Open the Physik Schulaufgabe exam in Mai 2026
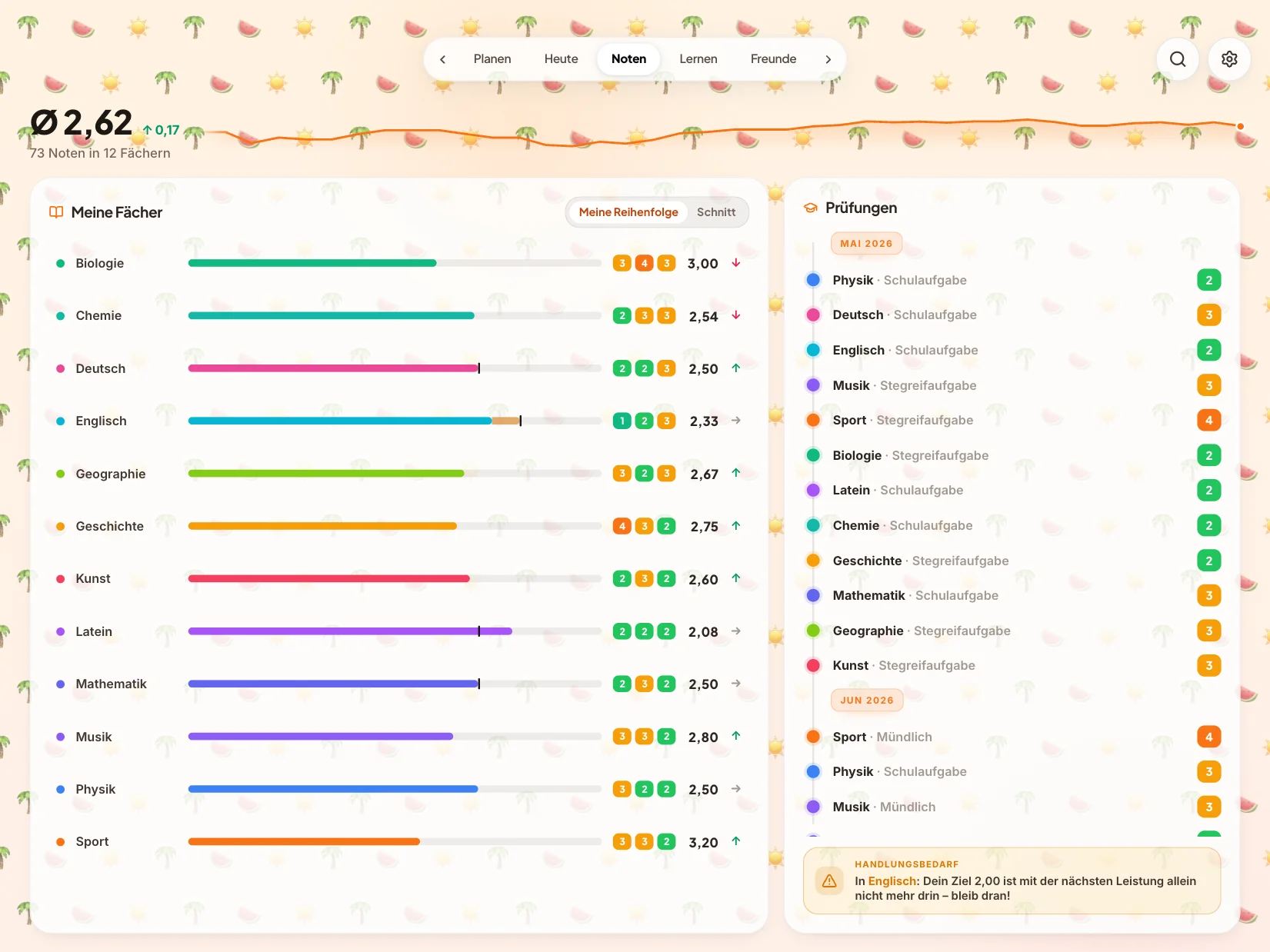Screen dimensions: 1270x952 1012,280
